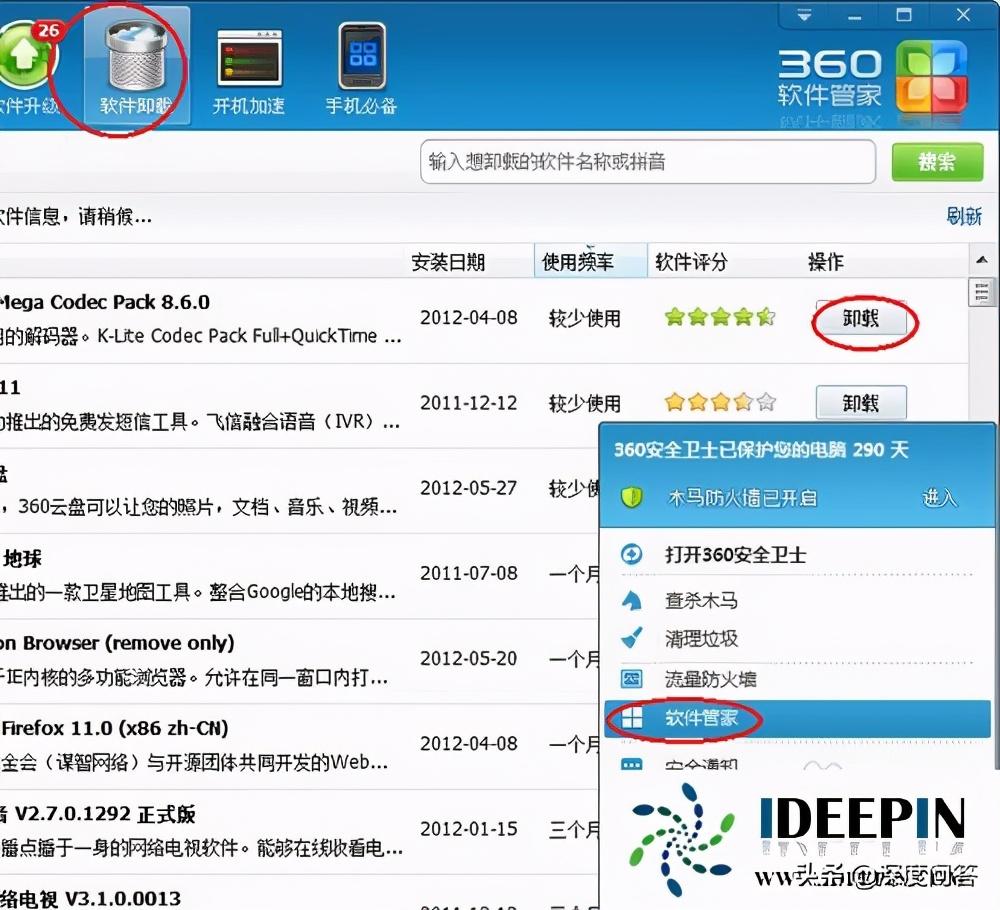The width and height of the screenshot is (1000, 910).
Task: Click the star rating of Mega Codec Pack
Action: pyautogui.click(x=720, y=316)
